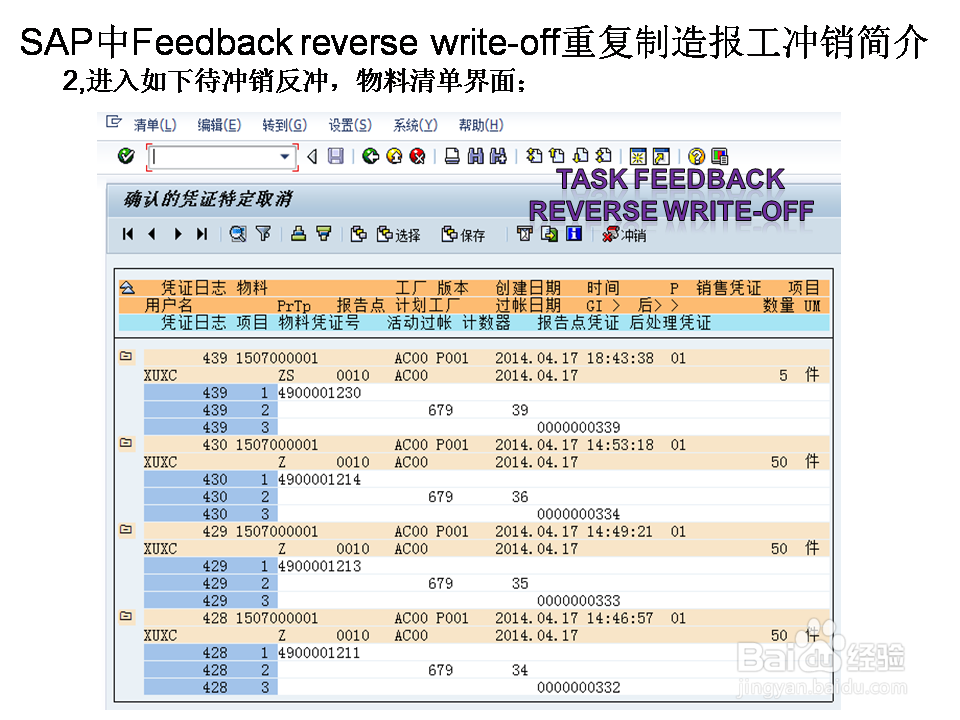Click the Create New Session icon
The image size is (960, 720).
coord(638,156)
